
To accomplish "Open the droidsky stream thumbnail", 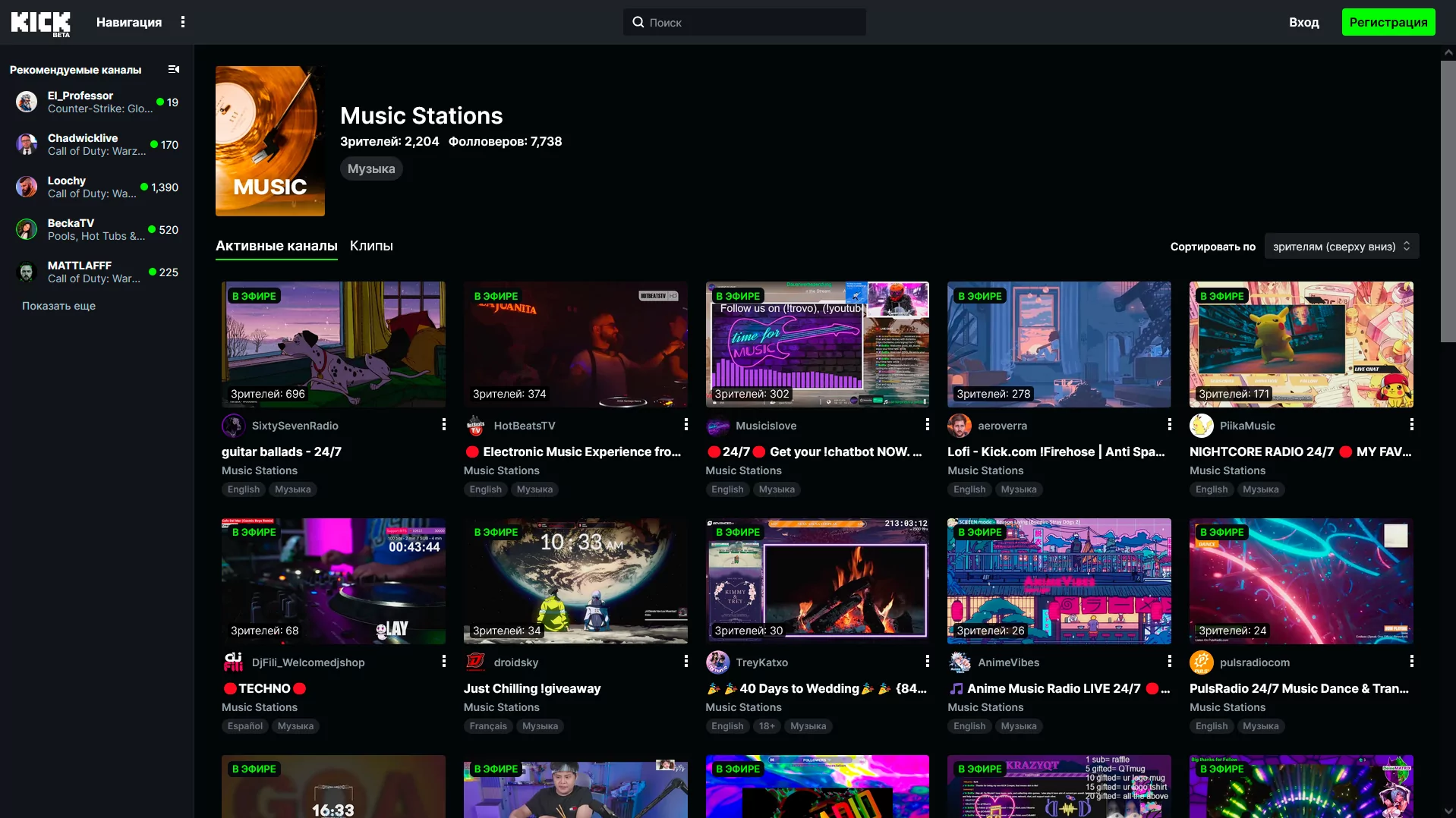I will 575,581.
